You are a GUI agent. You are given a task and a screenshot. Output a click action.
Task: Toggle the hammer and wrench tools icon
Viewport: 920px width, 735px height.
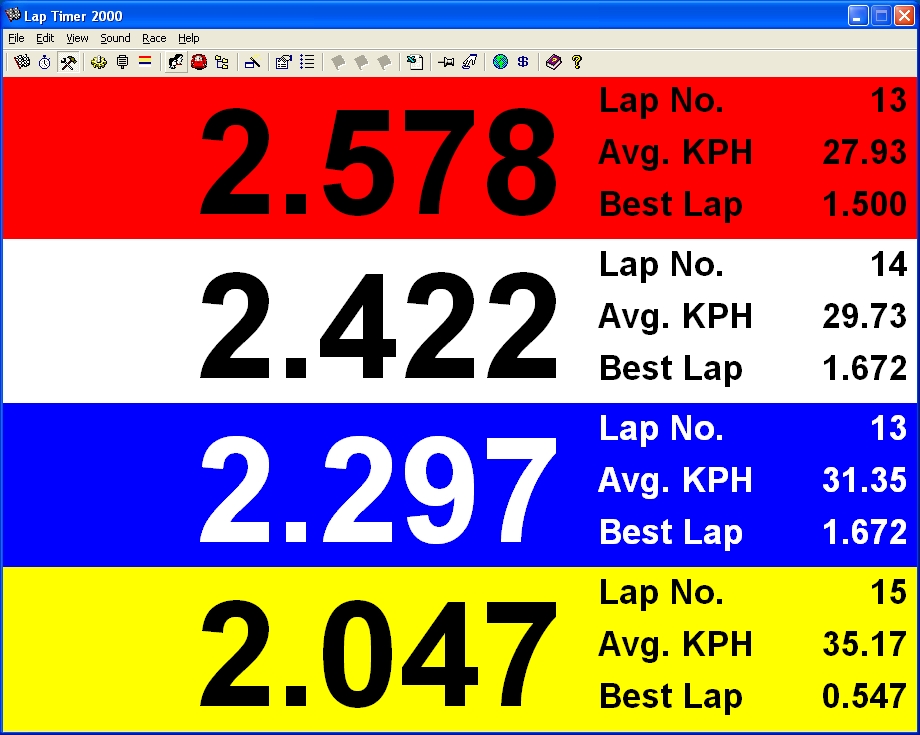tap(69, 62)
